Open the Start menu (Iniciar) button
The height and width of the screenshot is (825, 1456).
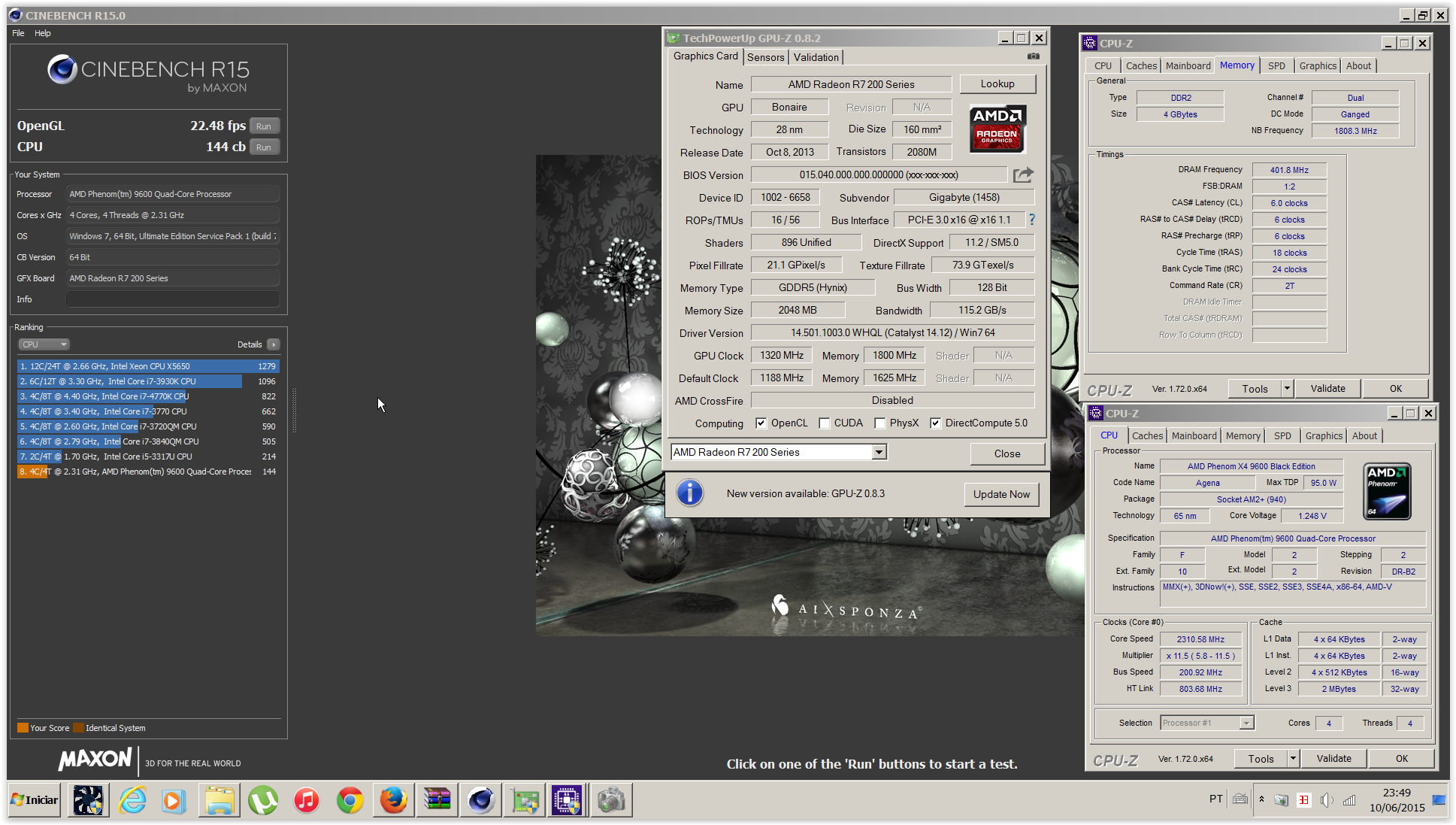click(35, 800)
